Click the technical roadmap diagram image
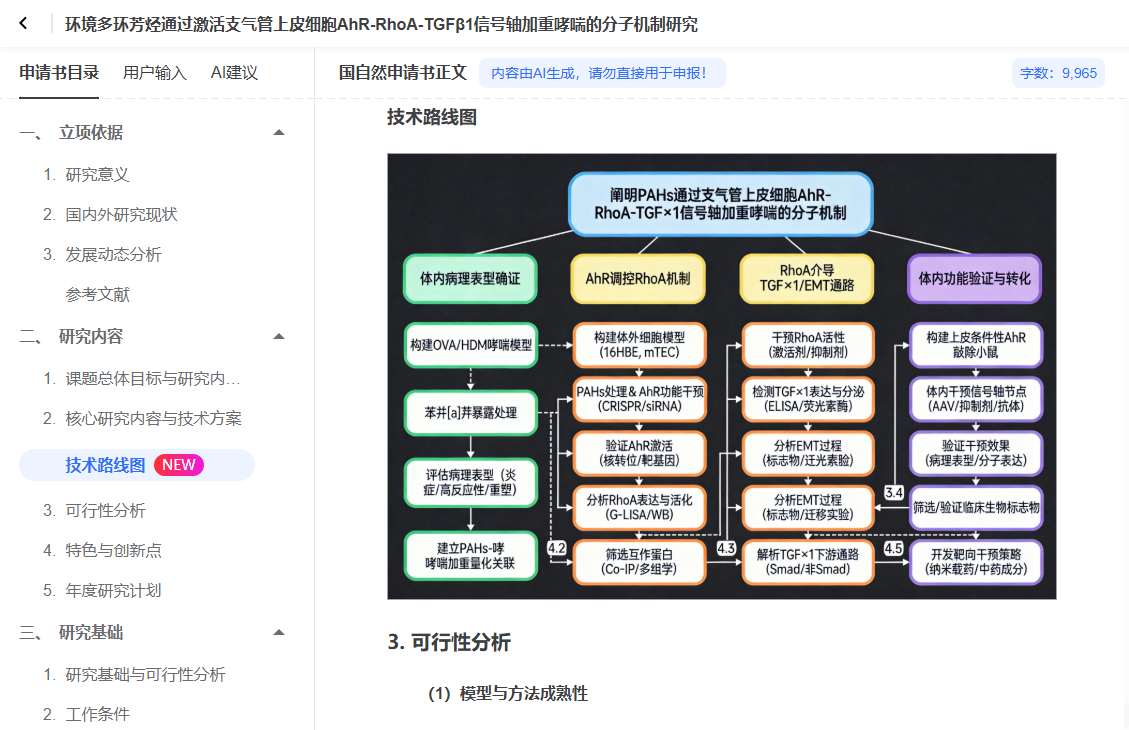 point(721,376)
